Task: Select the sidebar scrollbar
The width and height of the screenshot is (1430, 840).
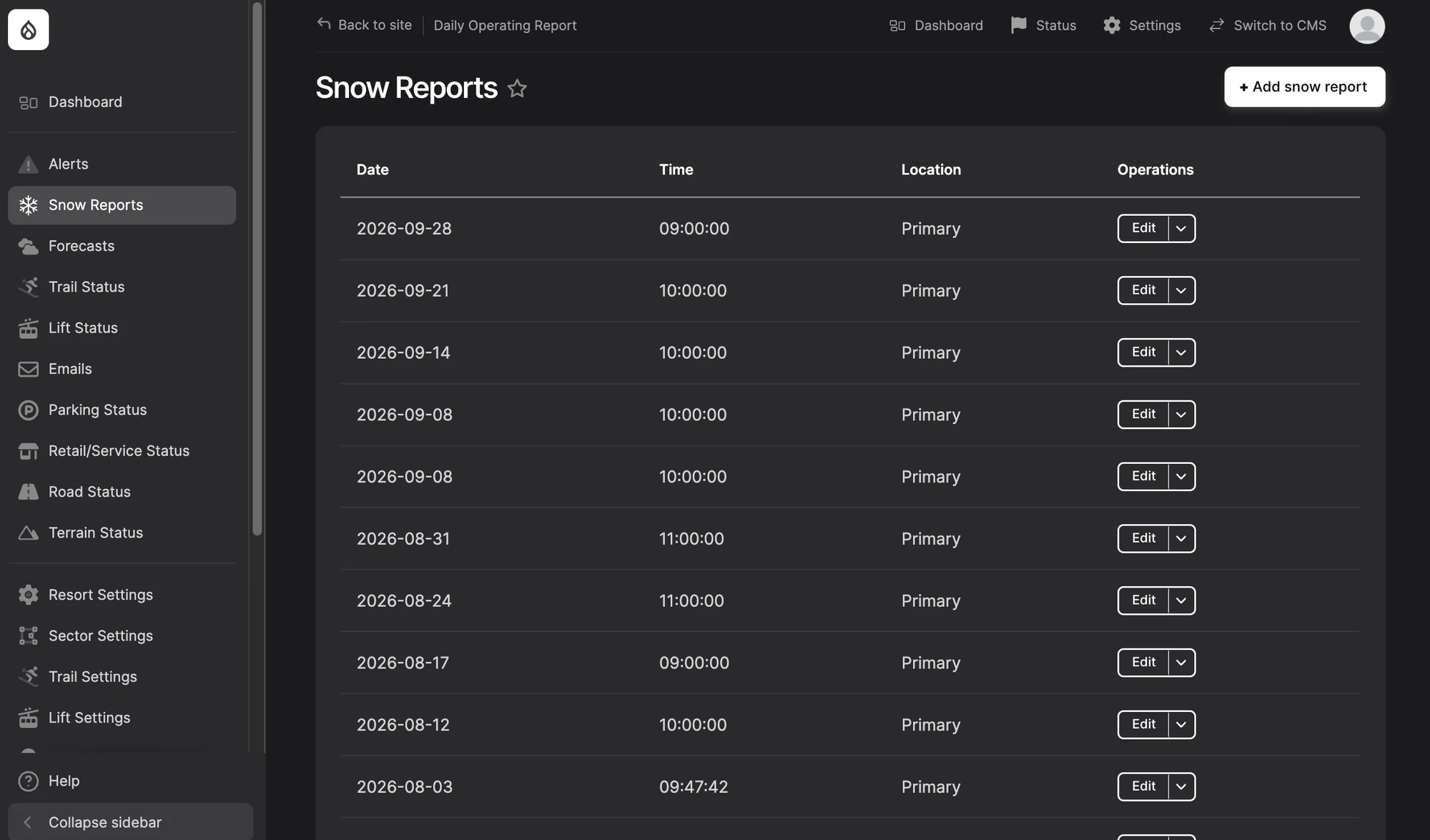Action: [257, 268]
